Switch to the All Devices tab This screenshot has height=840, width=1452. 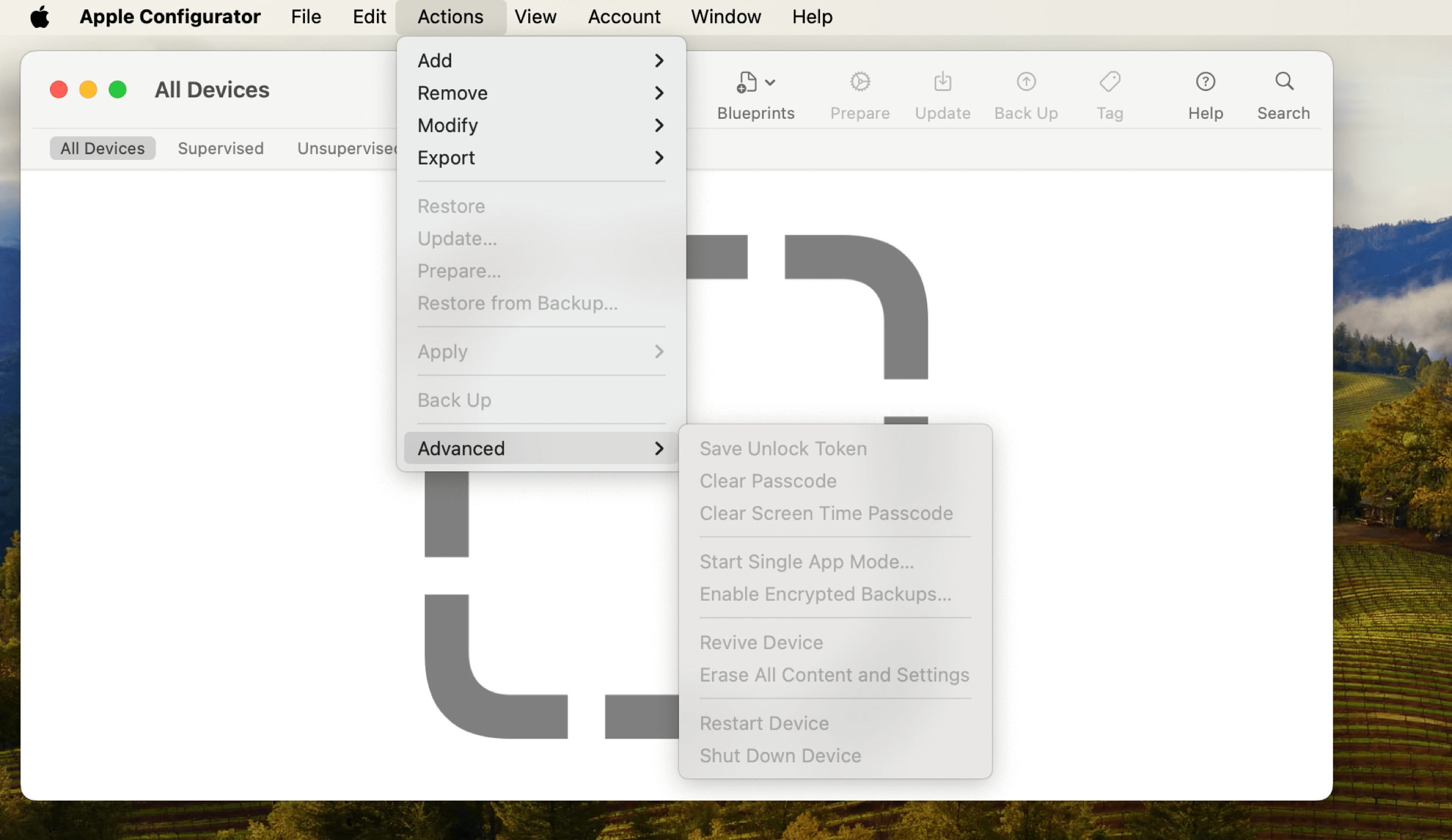103,148
